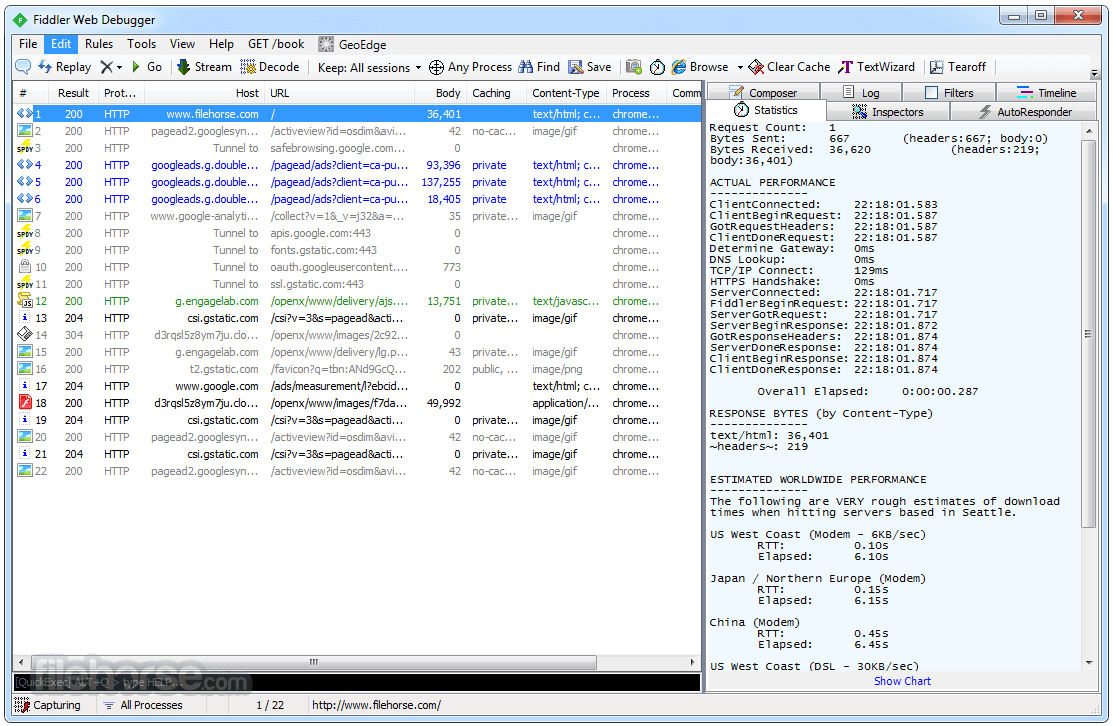This screenshot has height=726, width=1113.
Task: Sort by Result column header
Action: [x=73, y=93]
